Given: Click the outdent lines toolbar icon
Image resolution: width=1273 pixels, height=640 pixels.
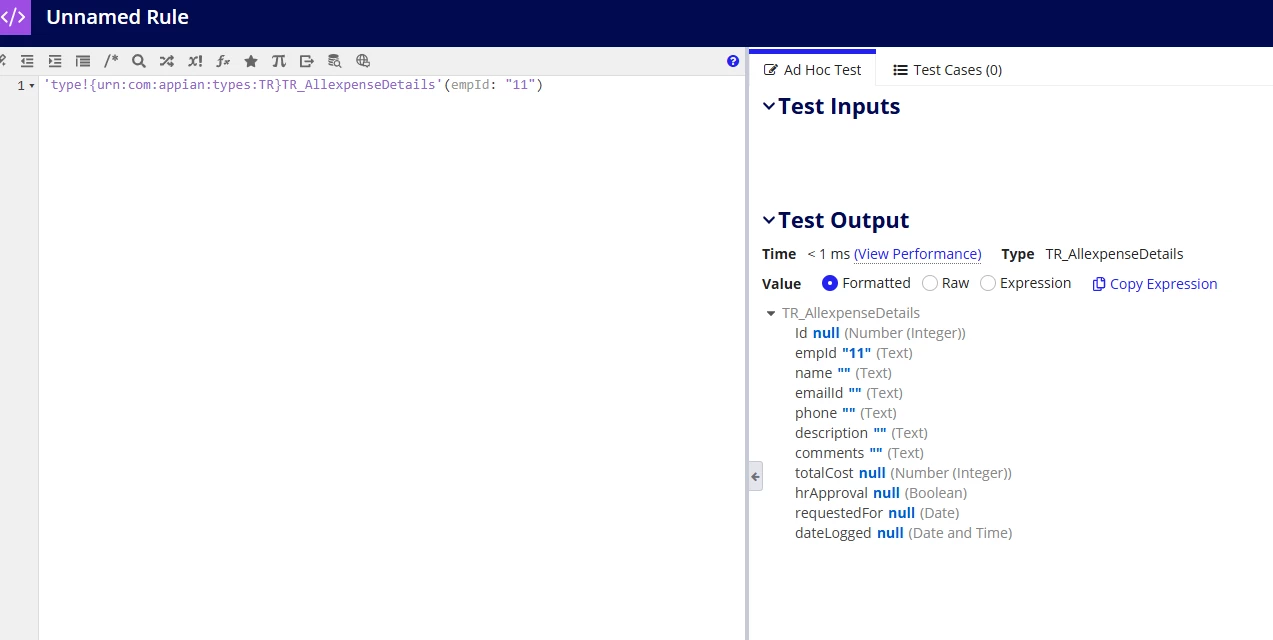Looking at the screenshot, I should [27, 61].
